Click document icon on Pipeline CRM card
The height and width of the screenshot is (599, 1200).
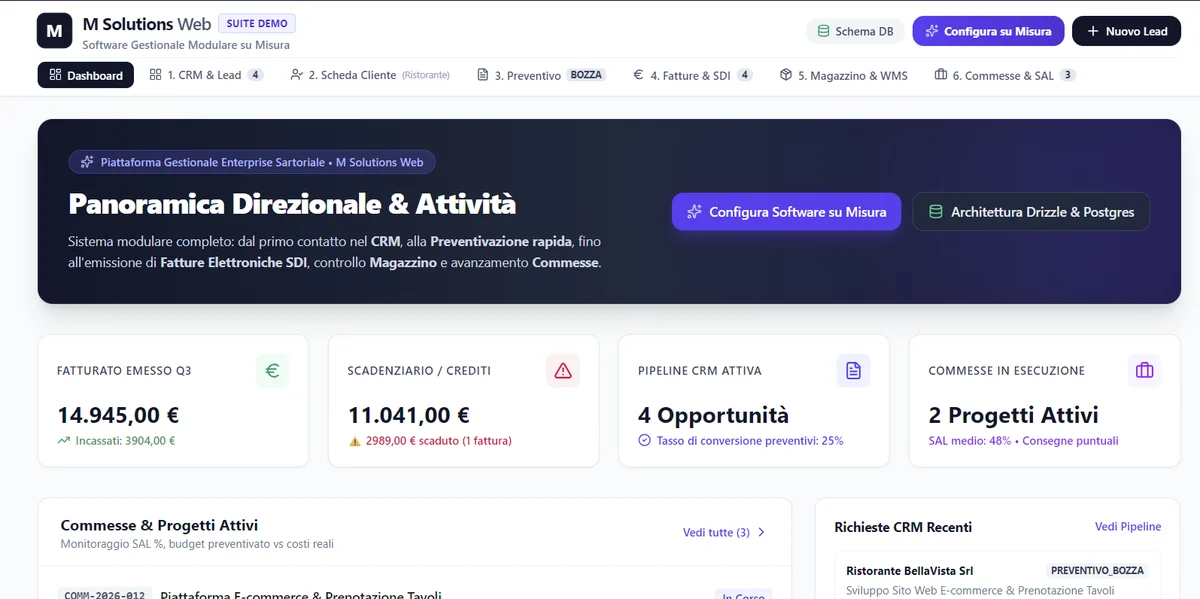pos(853,371)
